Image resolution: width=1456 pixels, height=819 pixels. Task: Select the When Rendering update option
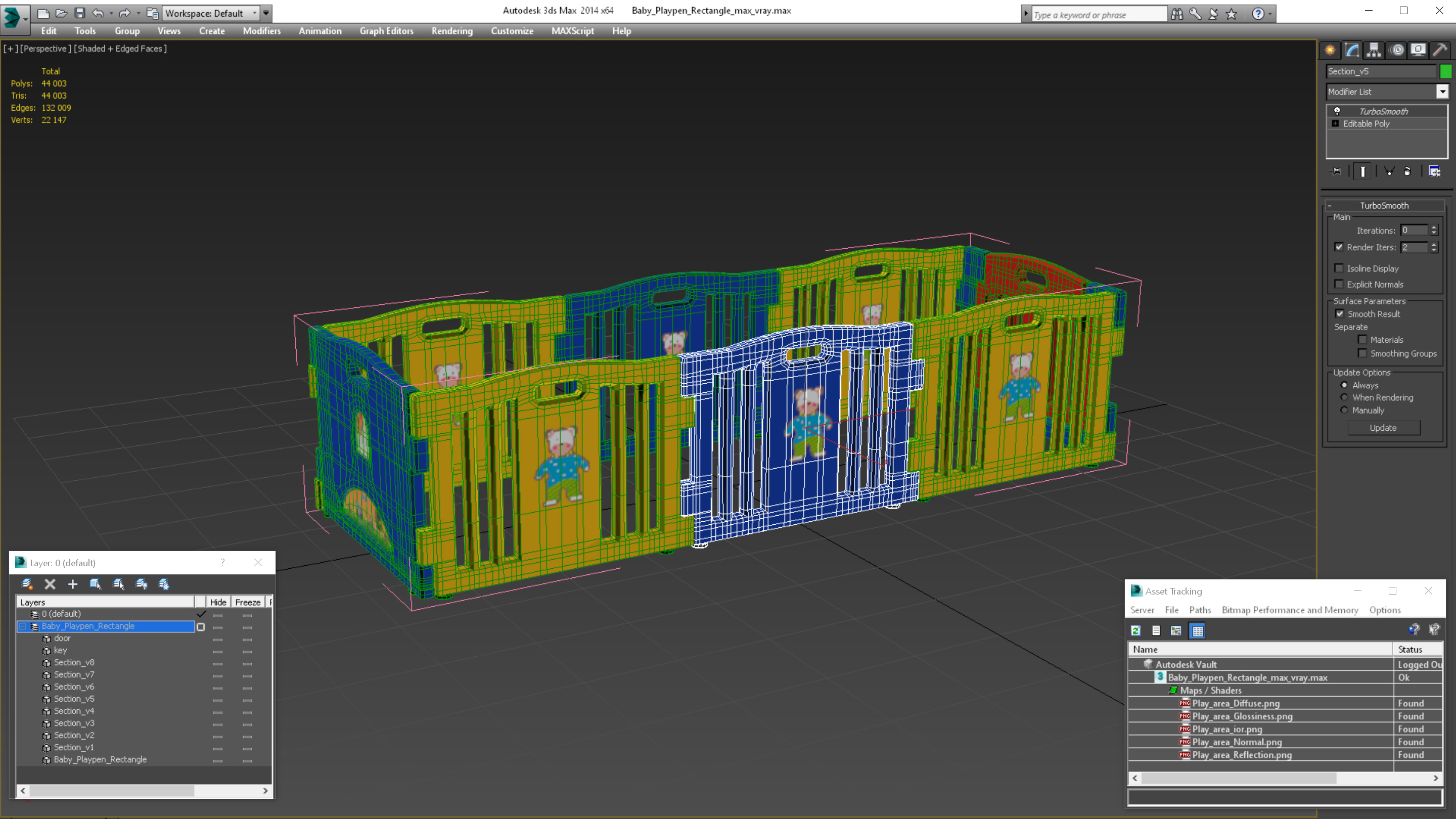(1344, 397)
